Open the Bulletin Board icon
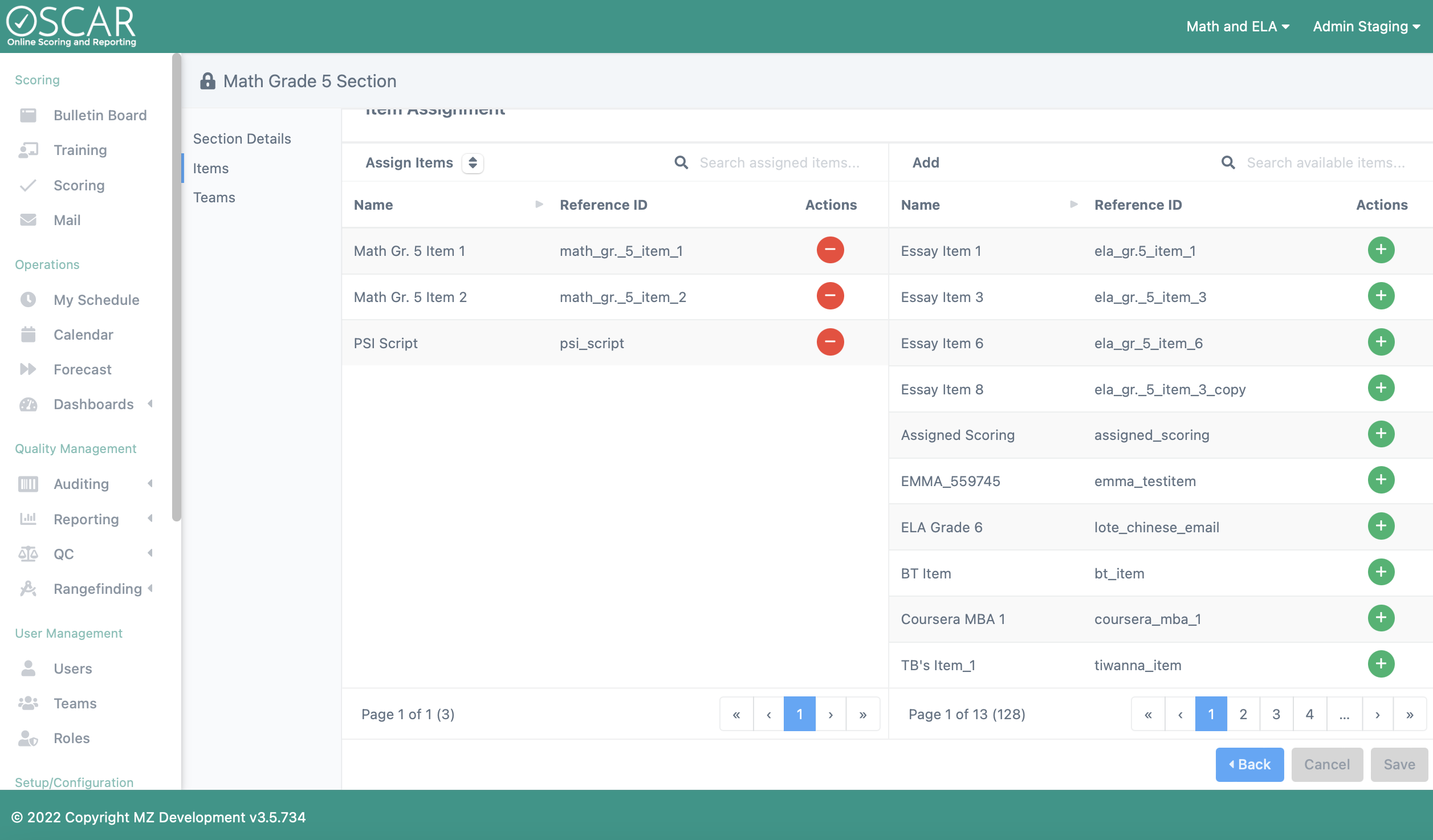 (x=28, y=115)
